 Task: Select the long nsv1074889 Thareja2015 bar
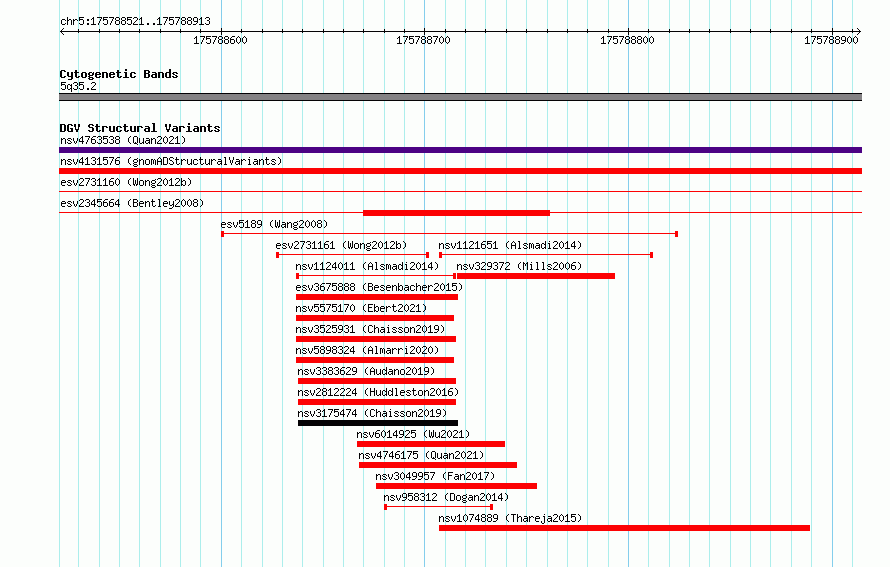(x=624, y=528)
